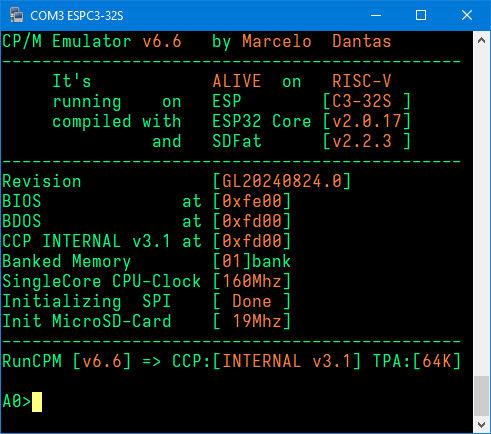Click the BIOS address 0xfe00
Image resolution: width=491 pixels, height=434 pixels.
click(x=252, y=201)
